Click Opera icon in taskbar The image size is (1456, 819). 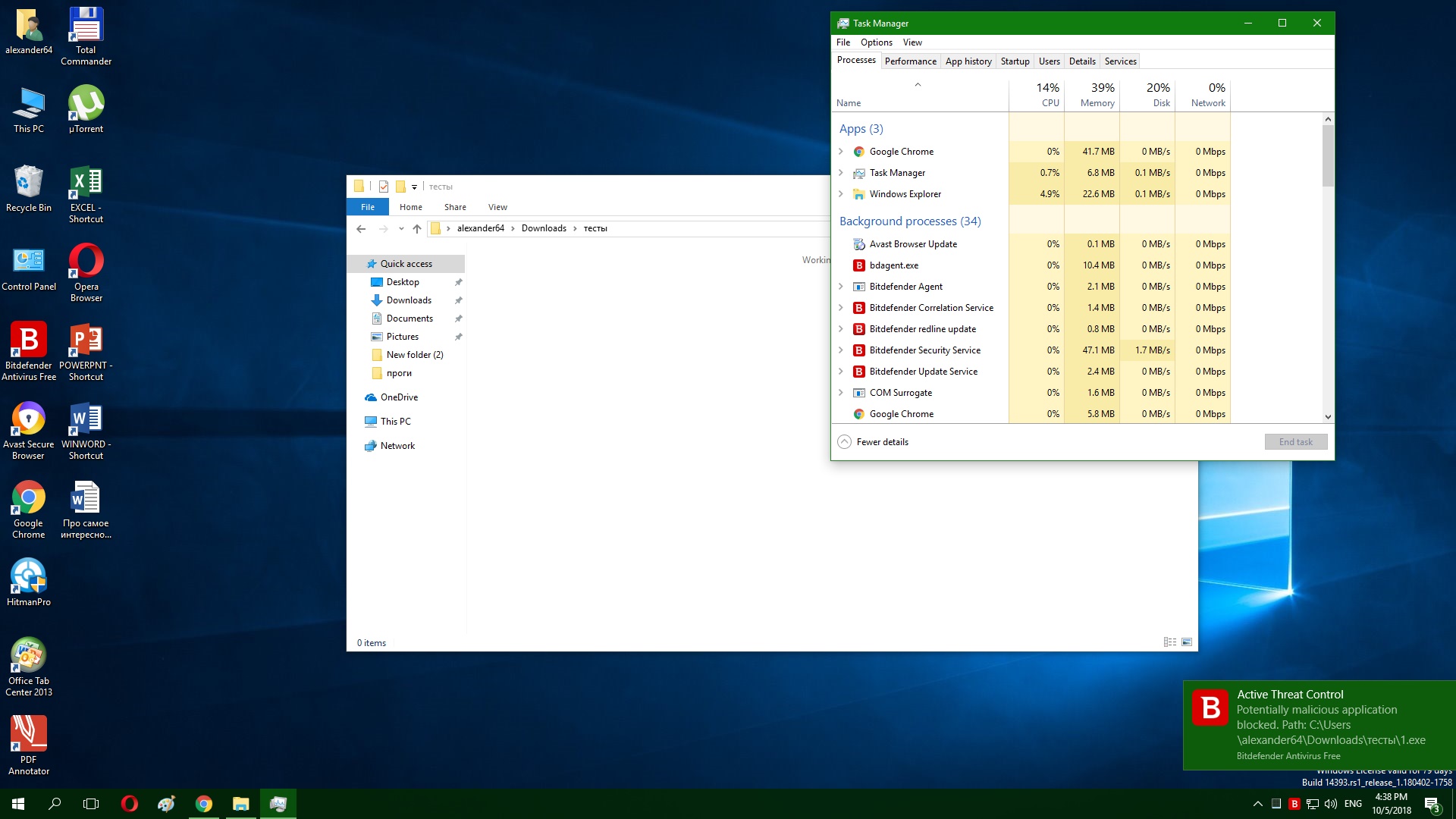point(130,804)
